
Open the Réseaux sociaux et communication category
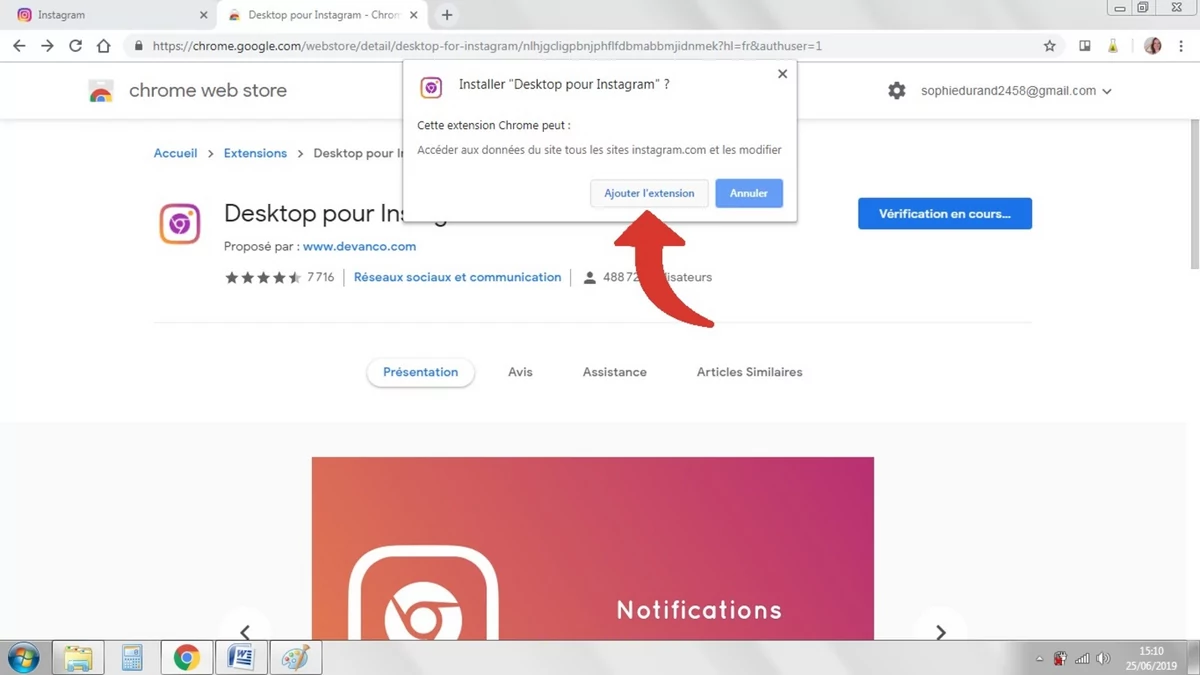457,277
